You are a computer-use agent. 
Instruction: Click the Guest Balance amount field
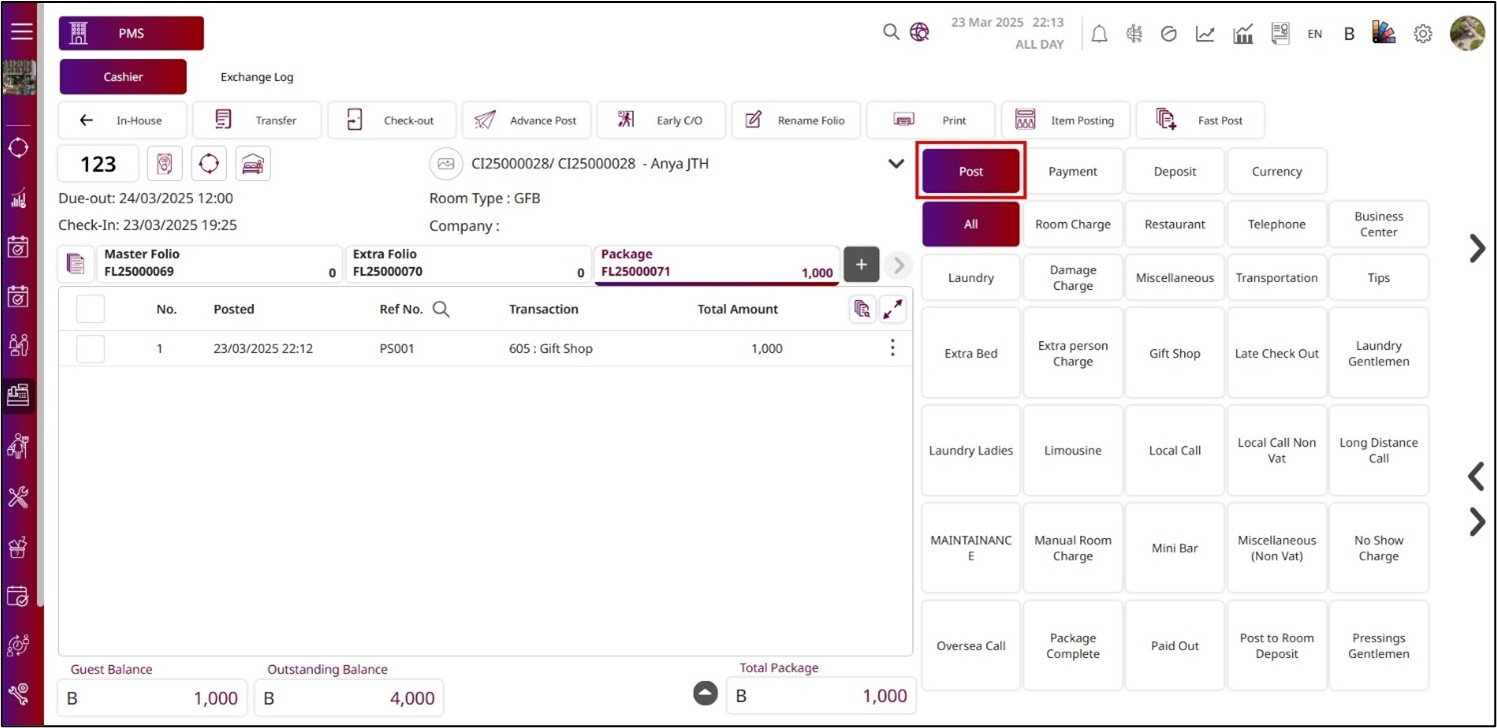(x=152, y=698)
